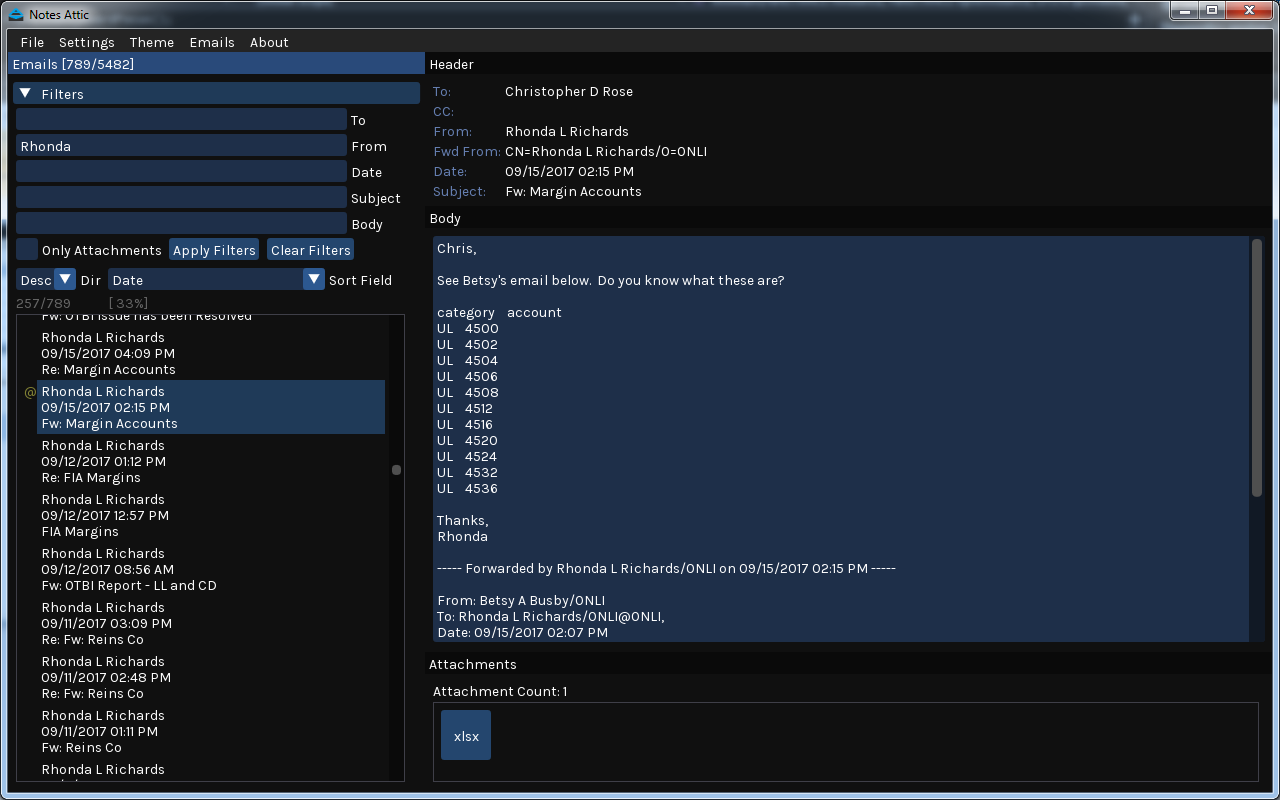Open the File menu
Viewport: 1280px width, 800px height.
(32, 42)
